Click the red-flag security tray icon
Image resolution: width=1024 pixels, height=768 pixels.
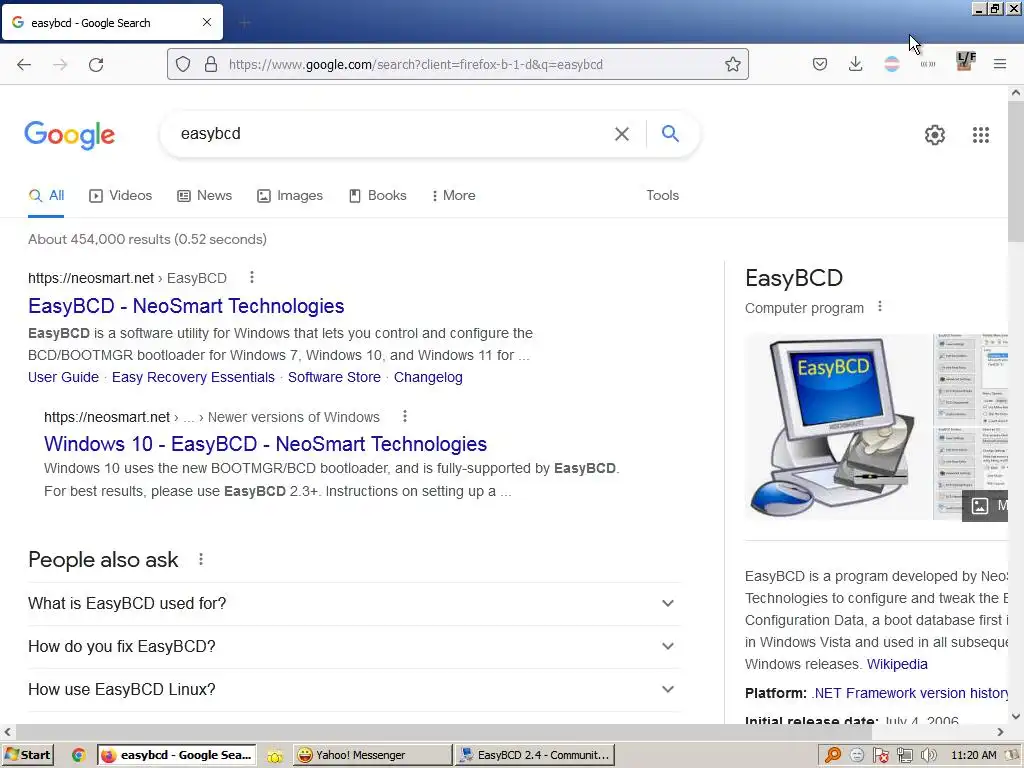[x=880, y=756]
